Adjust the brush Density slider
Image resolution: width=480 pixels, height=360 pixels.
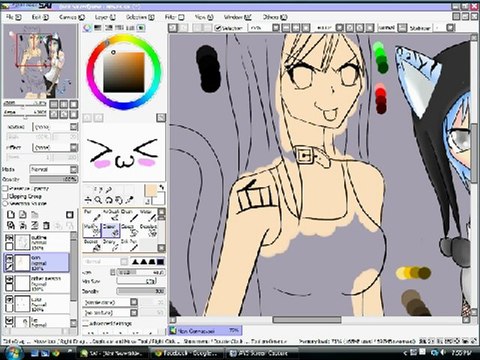[141, 291]
